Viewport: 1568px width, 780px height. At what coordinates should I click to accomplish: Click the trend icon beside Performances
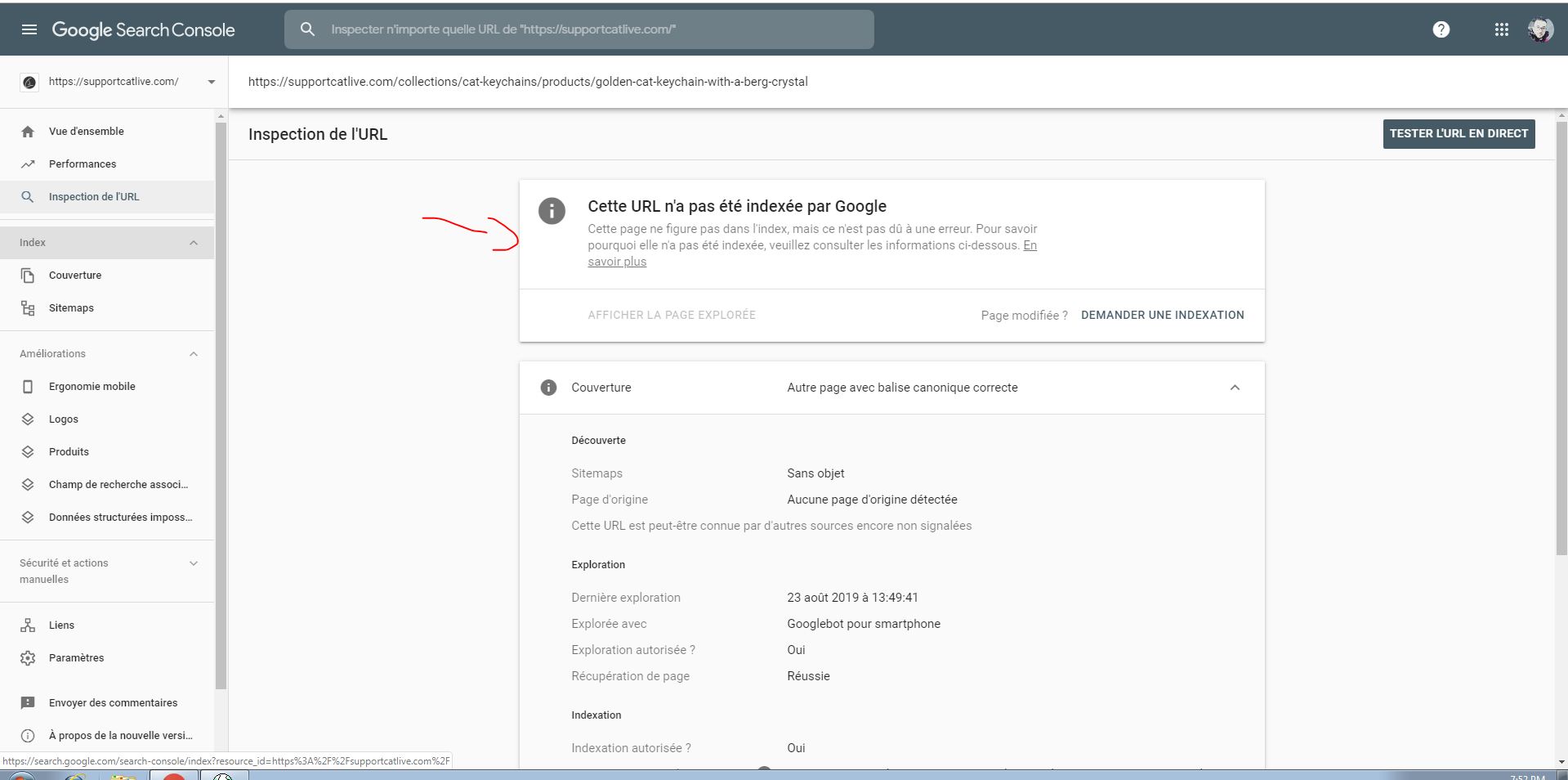(x=28, y=164)
